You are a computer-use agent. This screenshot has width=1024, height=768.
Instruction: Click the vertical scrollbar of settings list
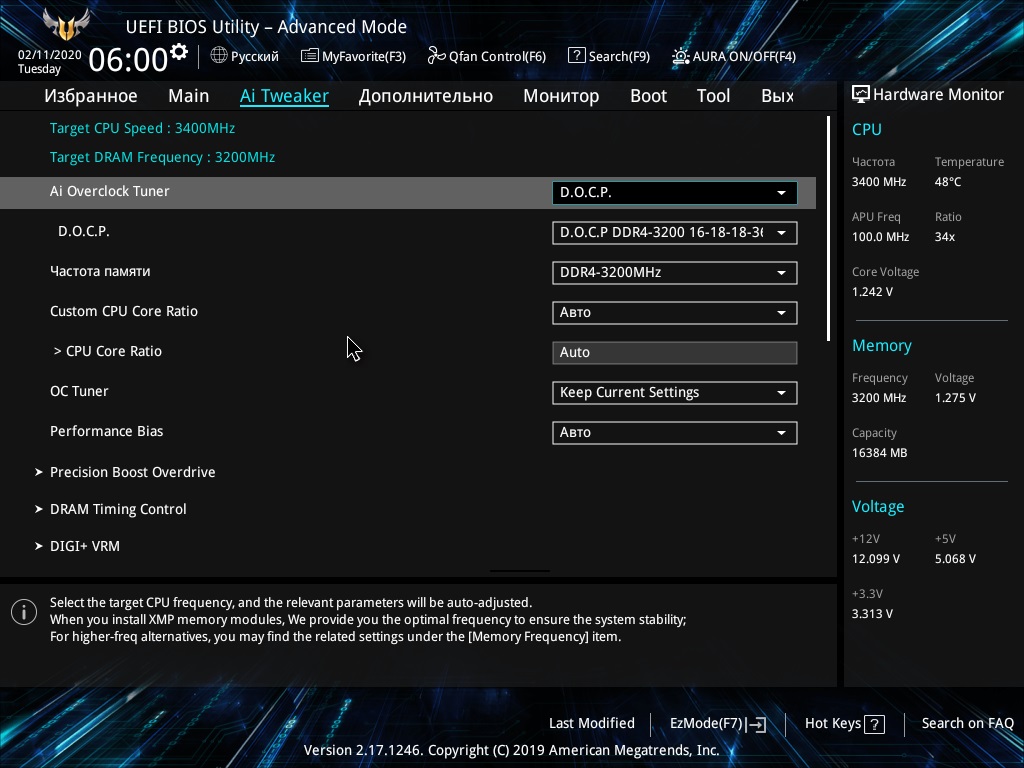[x=828, y=229]
